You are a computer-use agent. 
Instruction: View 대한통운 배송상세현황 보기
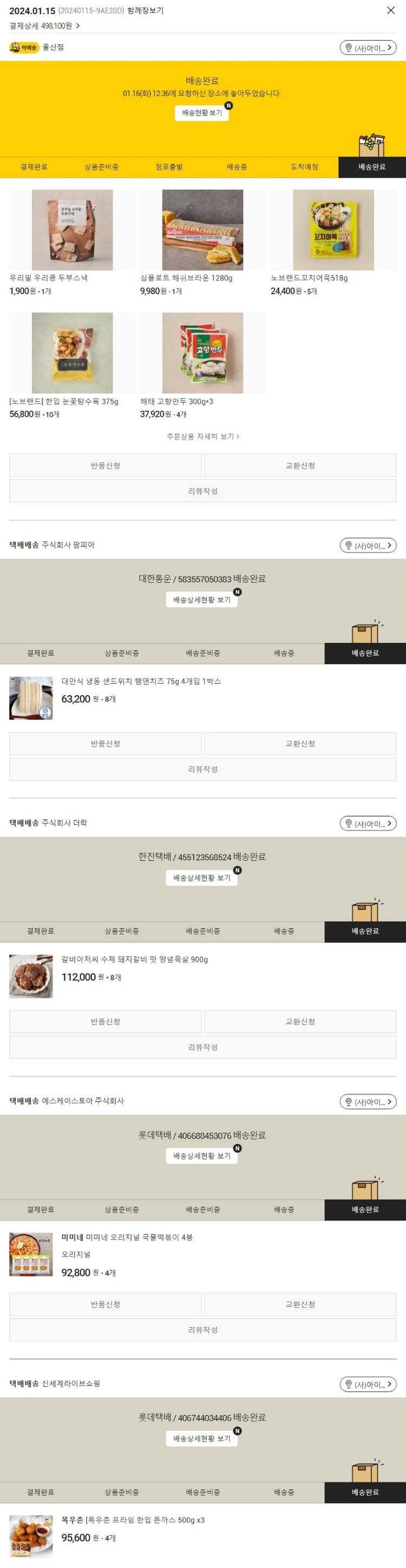pos(202,600)
